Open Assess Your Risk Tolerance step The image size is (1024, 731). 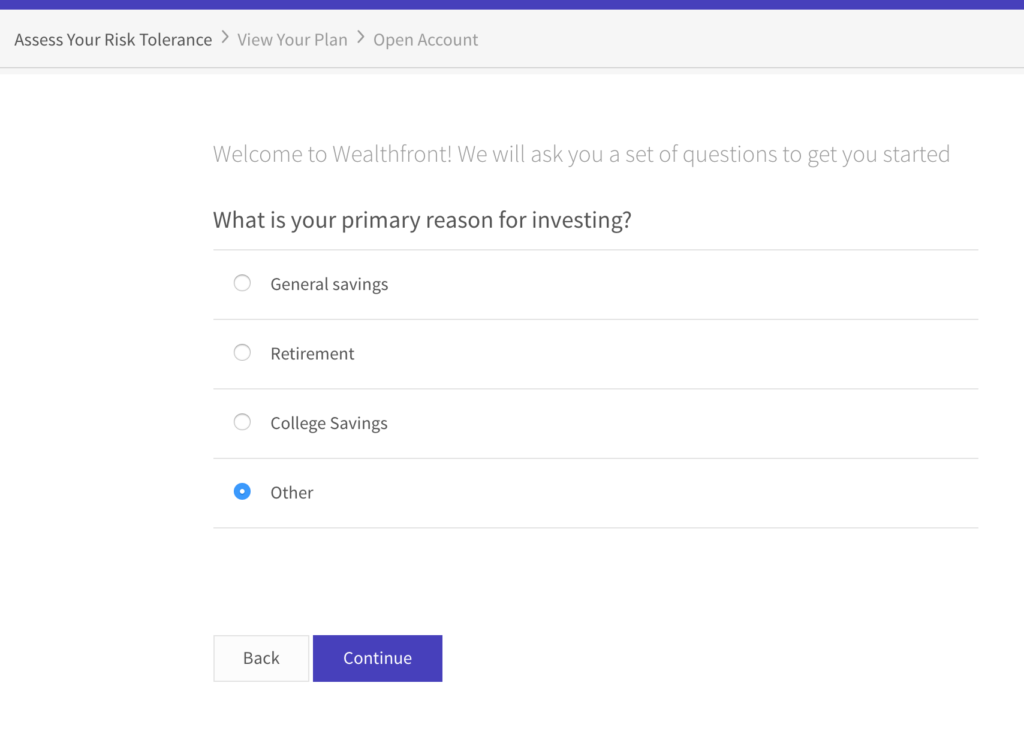113,40
